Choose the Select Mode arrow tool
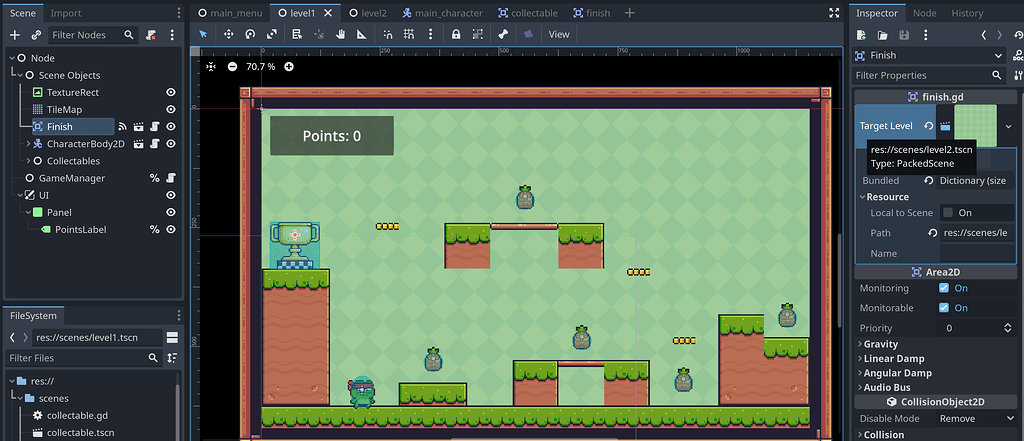 [203, 34]
